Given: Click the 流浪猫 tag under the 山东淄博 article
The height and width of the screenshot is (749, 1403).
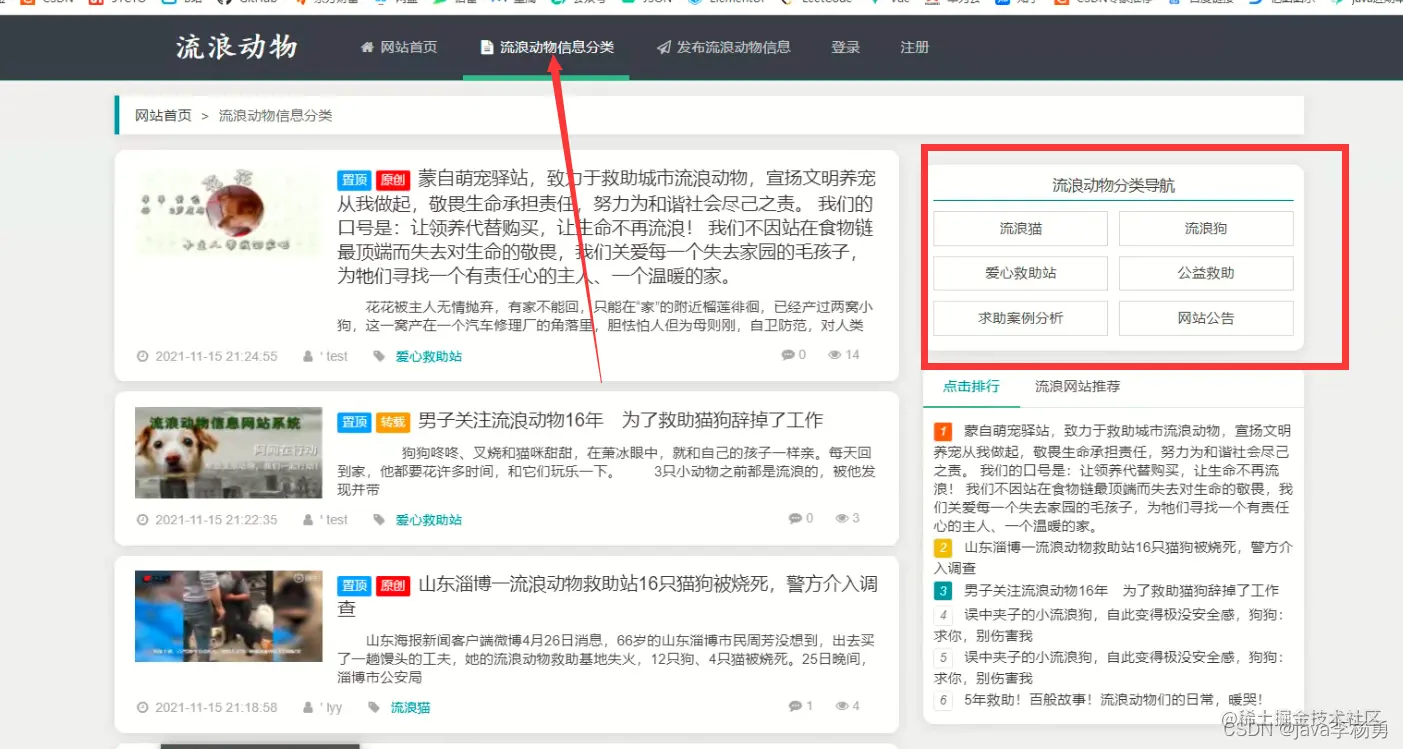Looking at the screenshot, I should (410, 707).
